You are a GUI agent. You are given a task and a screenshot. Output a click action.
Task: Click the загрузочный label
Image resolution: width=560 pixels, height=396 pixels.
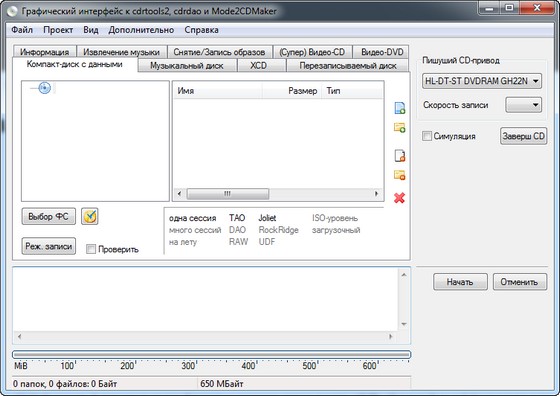[x=336, y=230]
